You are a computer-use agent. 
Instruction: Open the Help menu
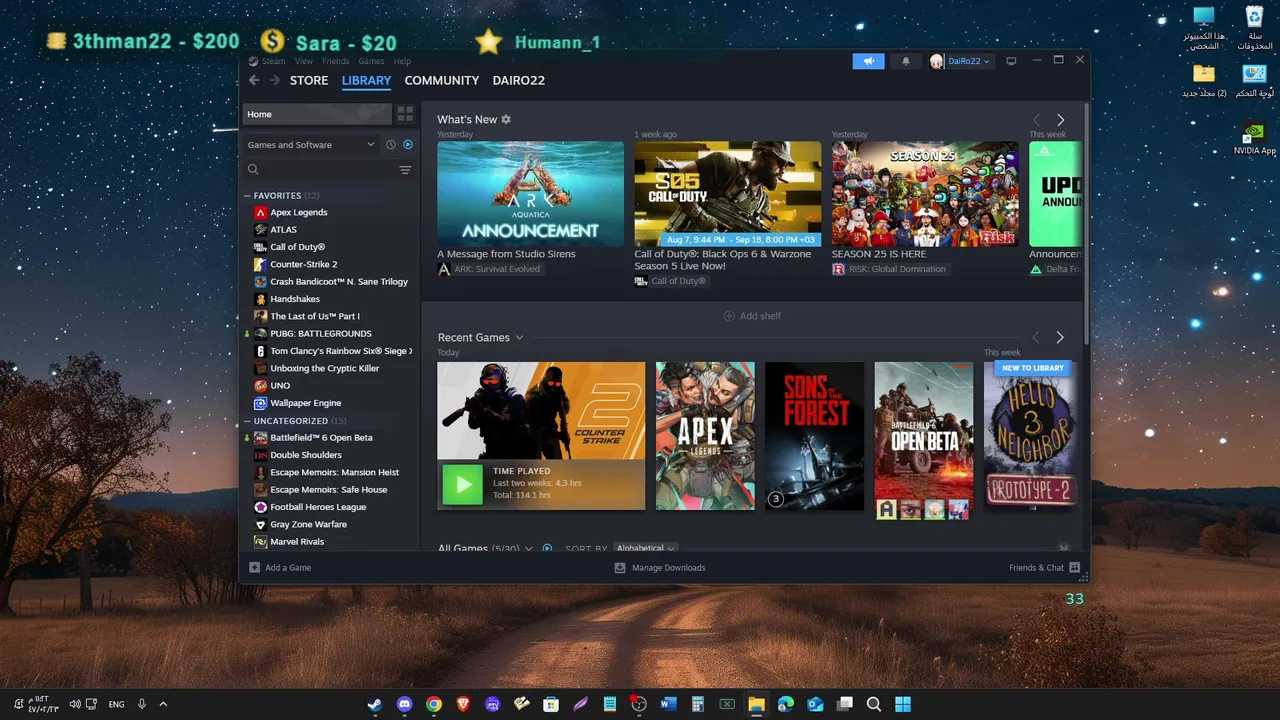coord(402,61)
